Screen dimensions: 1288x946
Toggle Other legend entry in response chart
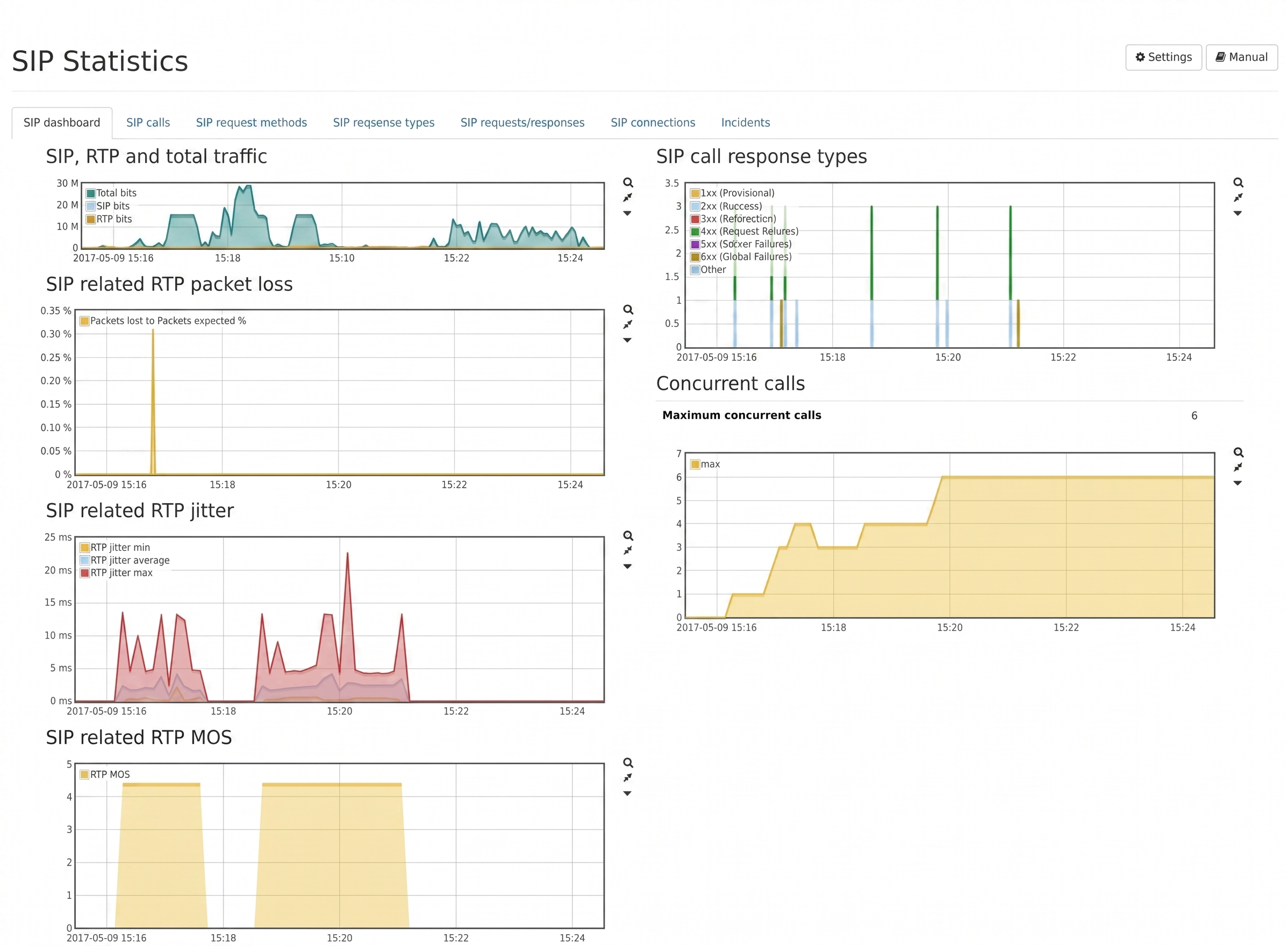(708, 270)
